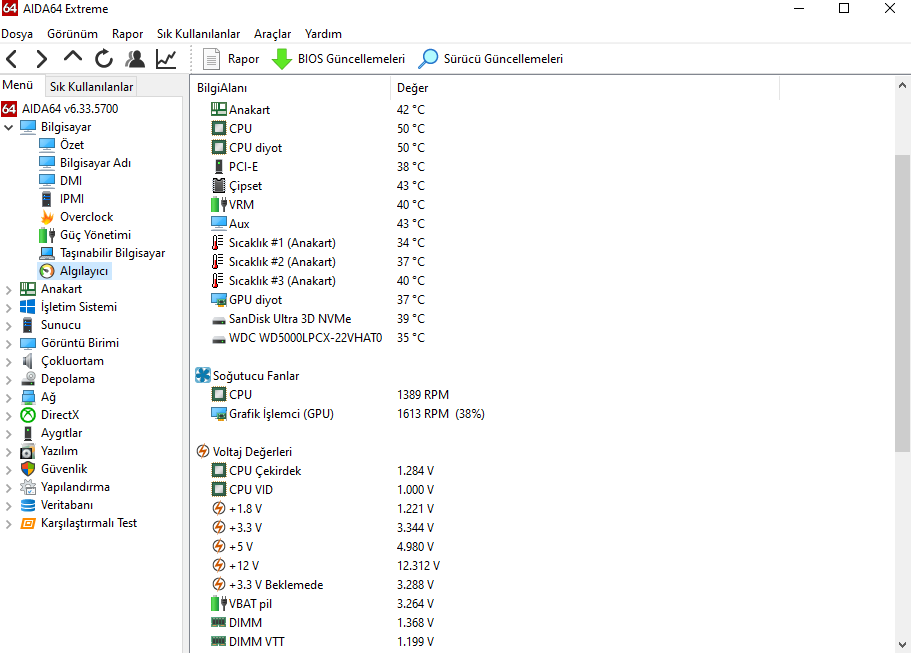Select the 1389 RPM value

(x=422, y=394)
